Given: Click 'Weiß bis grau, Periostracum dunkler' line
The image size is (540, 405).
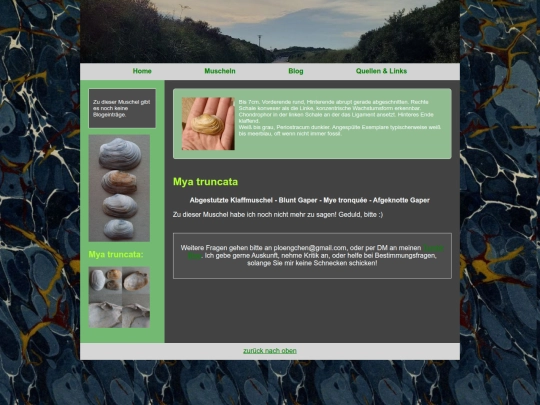Looking at the screenshot, I should tap(340, 131).
